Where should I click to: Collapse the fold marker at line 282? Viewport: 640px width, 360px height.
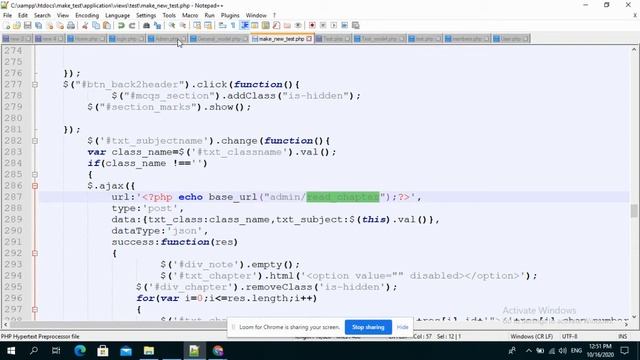point(35,141)
